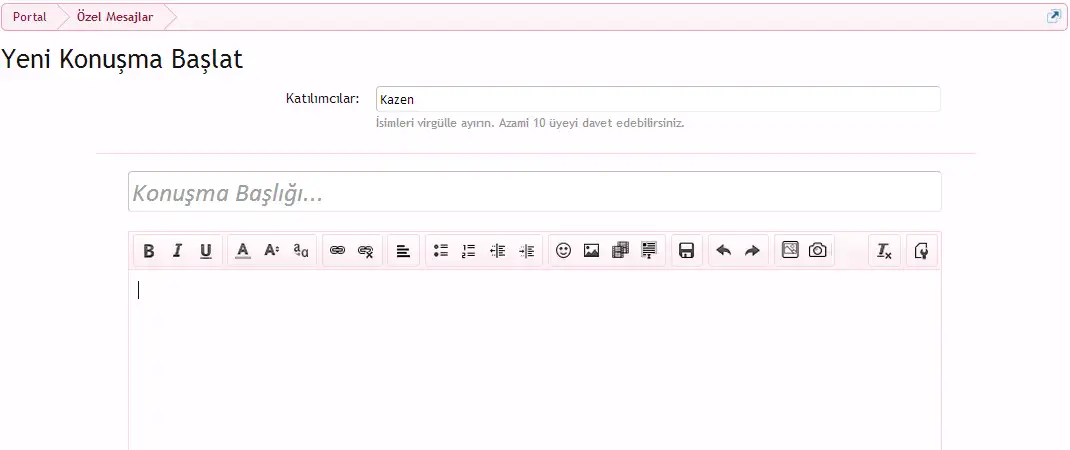Open the smiley emoticon picker
The width and height of the screenshot is (1070, 450).
(x=563, y=251)
